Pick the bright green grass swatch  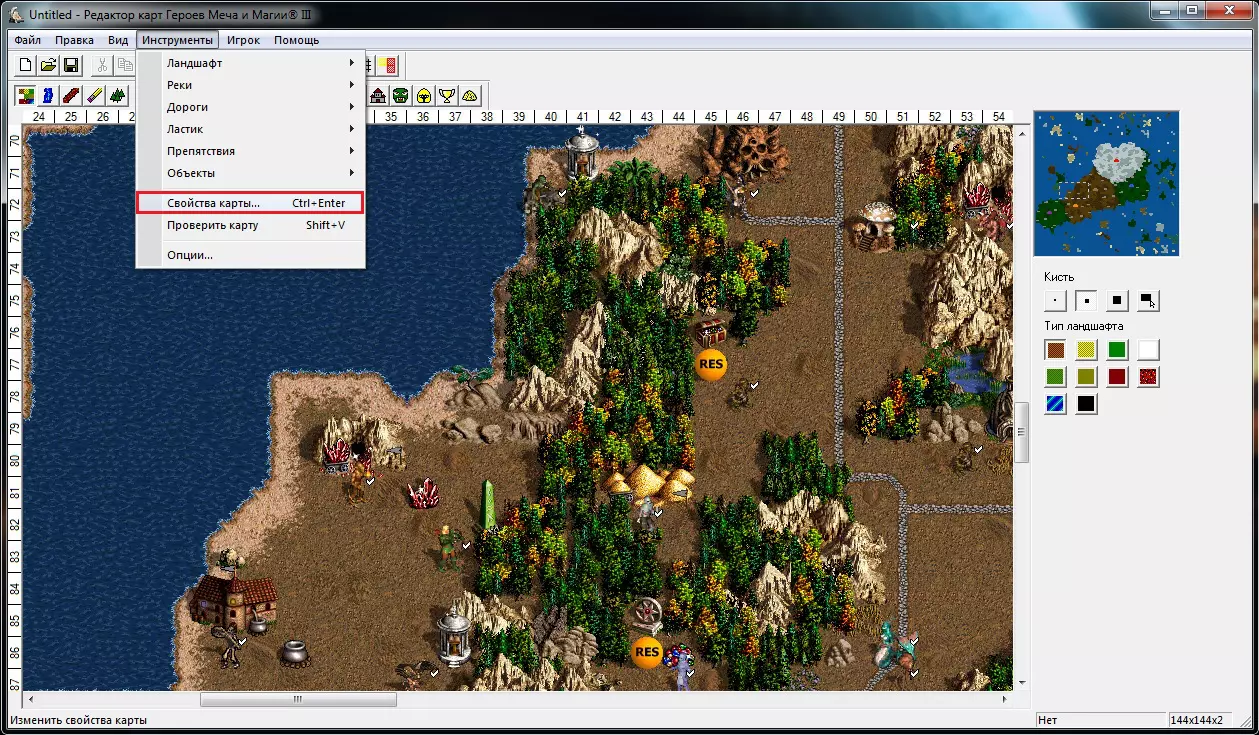tap(1117, 350)
